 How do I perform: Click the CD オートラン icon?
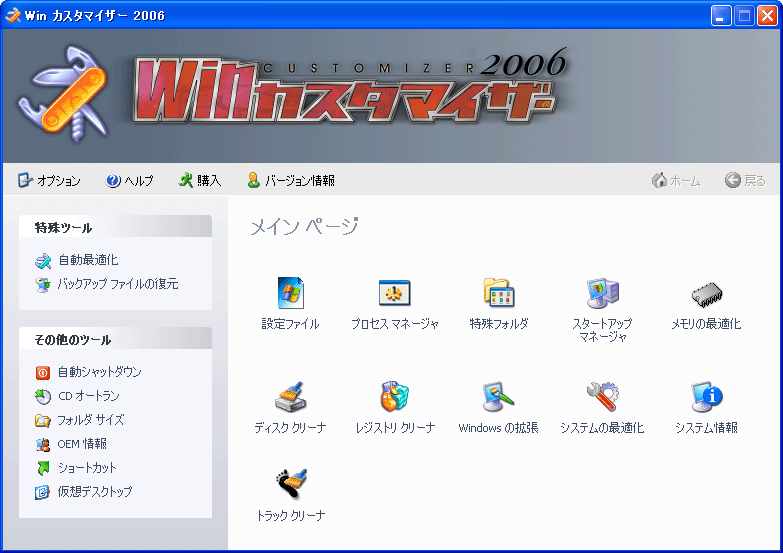pyautogui.click(x=43, y=397)
